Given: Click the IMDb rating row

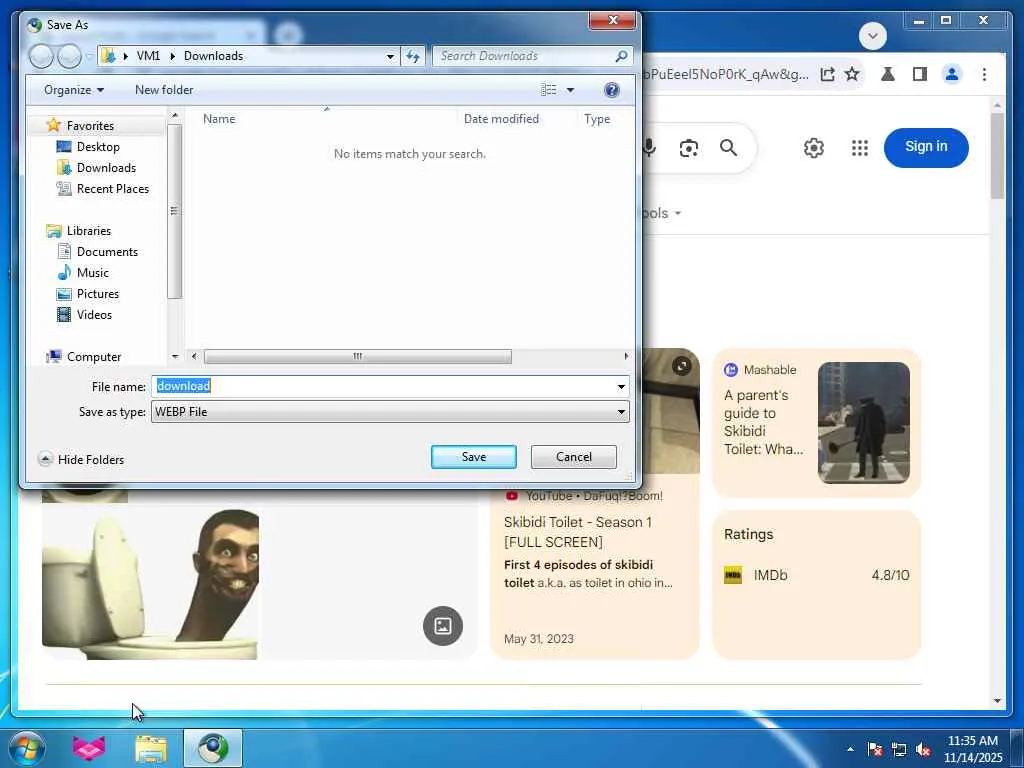Looking at the screenshot, I should [x=816, y=575].
